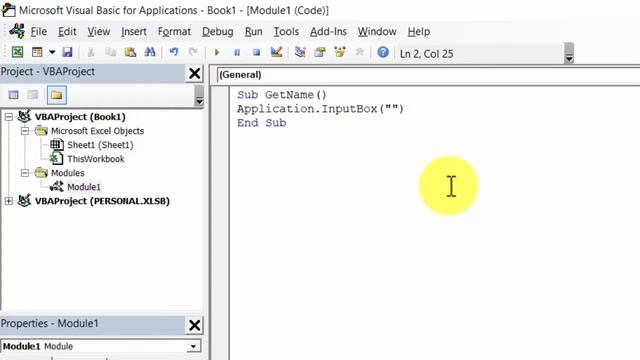640x360 pixels.
Task: Click the View Microsoft Excel toolbar icon
Action: pyautogui.click(x=17, y=52)
